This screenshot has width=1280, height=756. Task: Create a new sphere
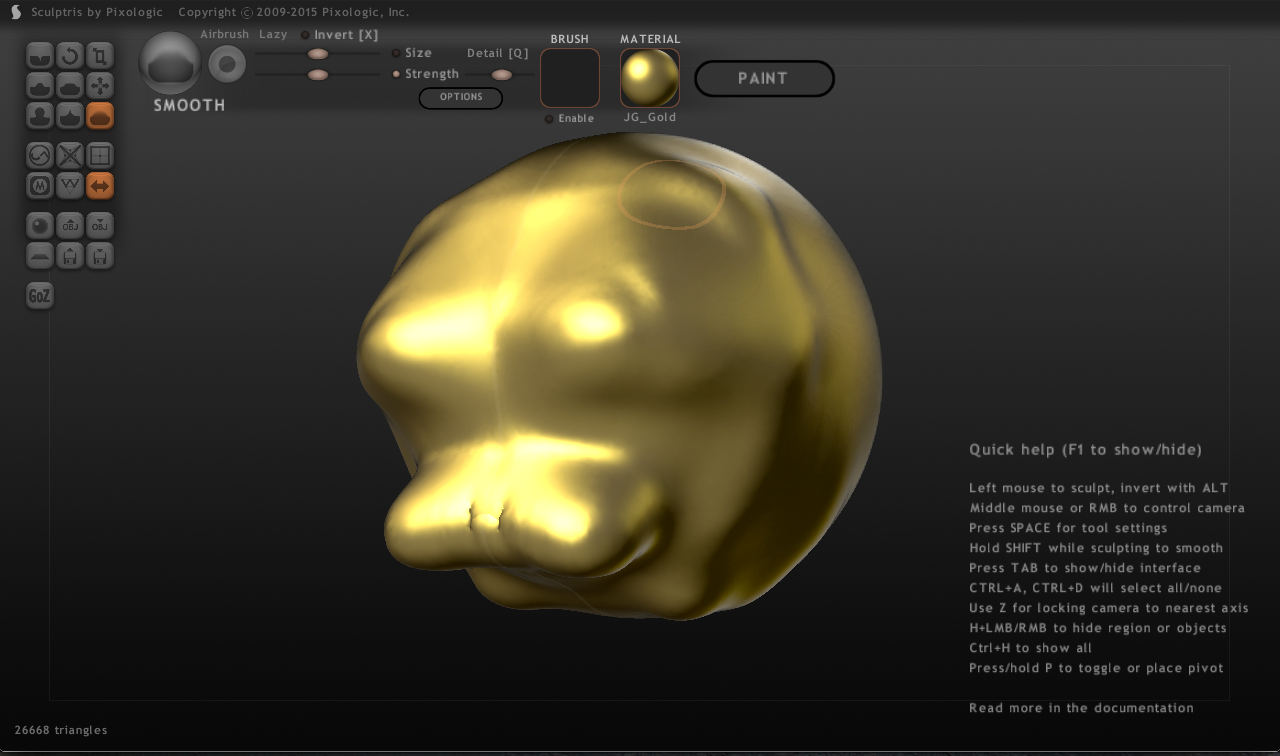(x=39, y=225)
